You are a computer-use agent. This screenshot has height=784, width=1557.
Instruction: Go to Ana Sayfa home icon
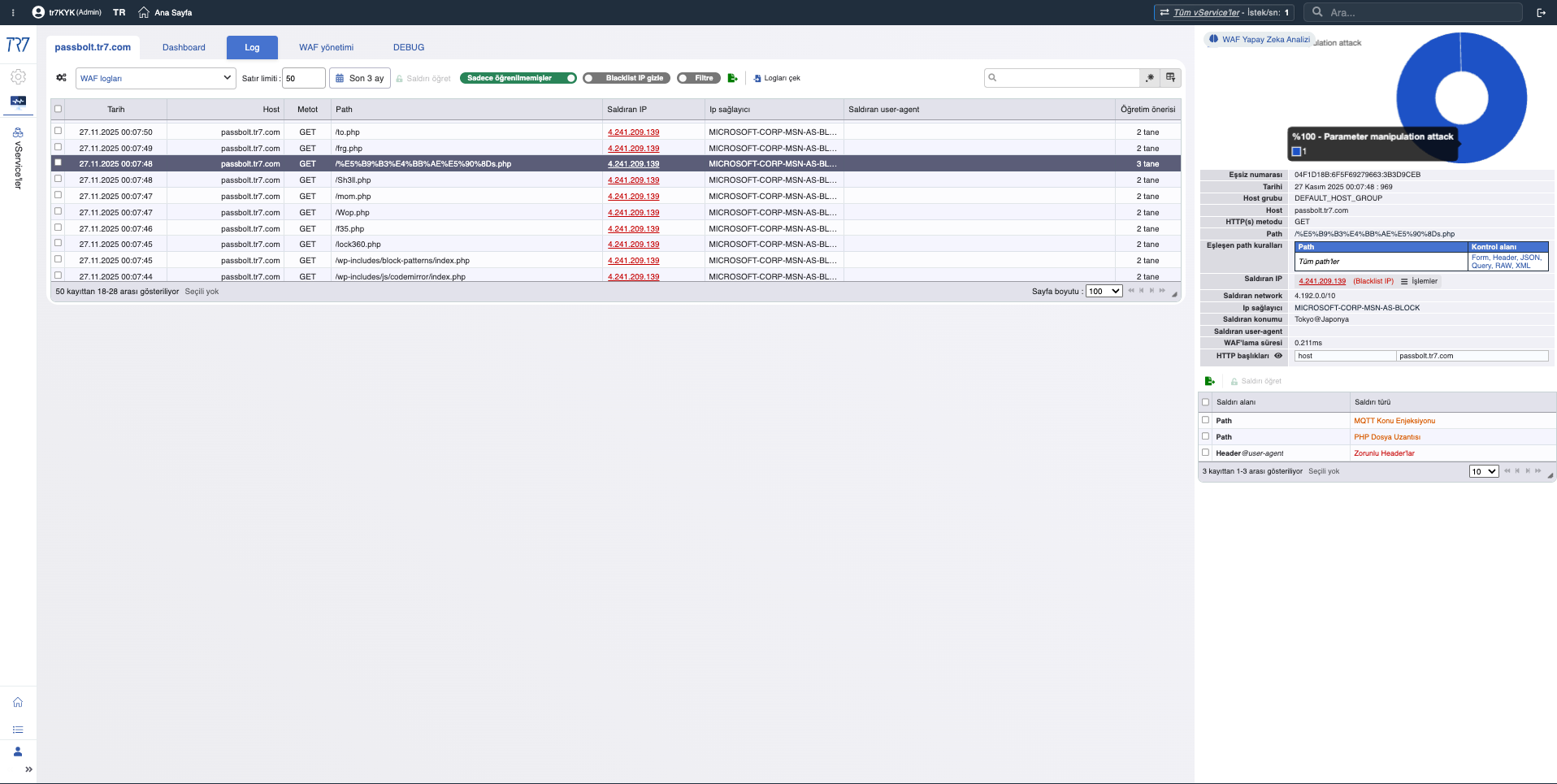tap(144, 12)
